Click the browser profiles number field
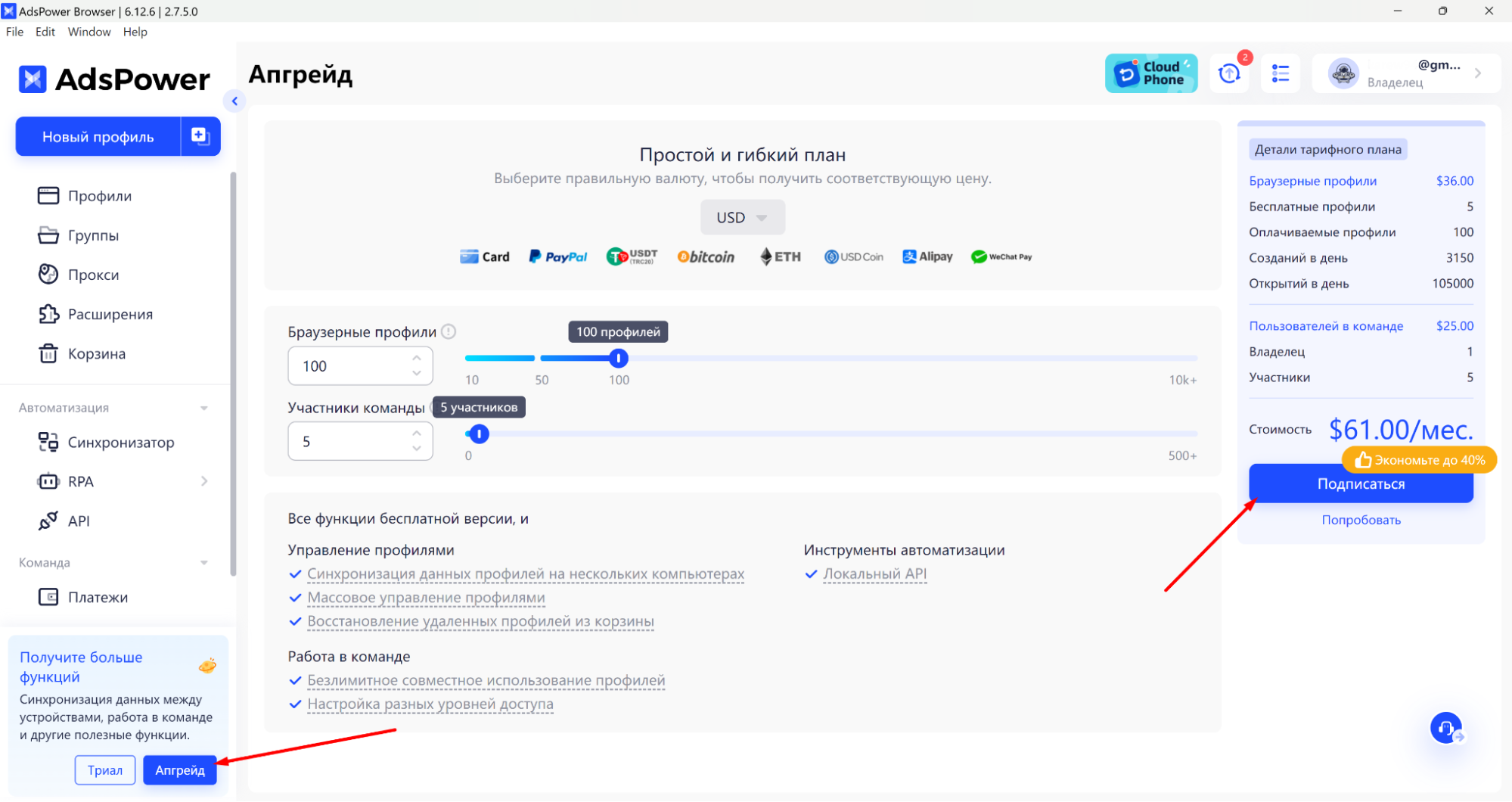Viewport: 1512px width, 802px height. point(360,366)
